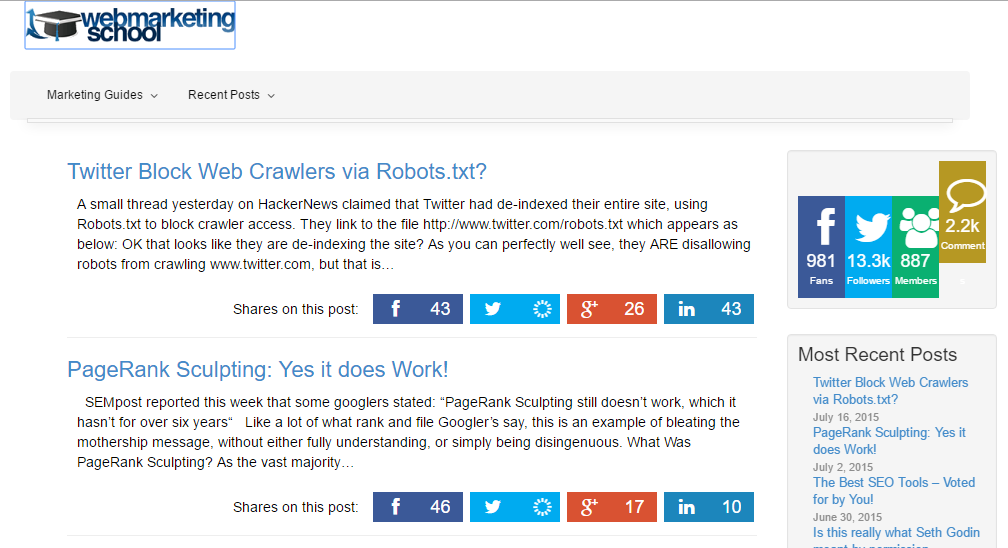1008x548 pixels.
Task: Click the June 30, 2015 date
Action: coord(847,517)
